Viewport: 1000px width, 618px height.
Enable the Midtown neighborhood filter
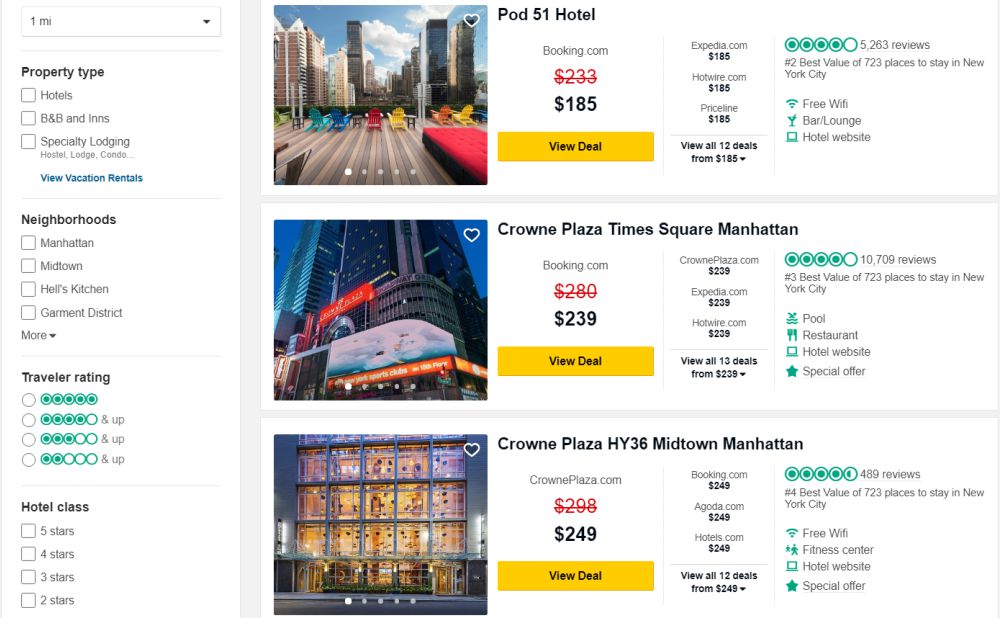point(29,266)
